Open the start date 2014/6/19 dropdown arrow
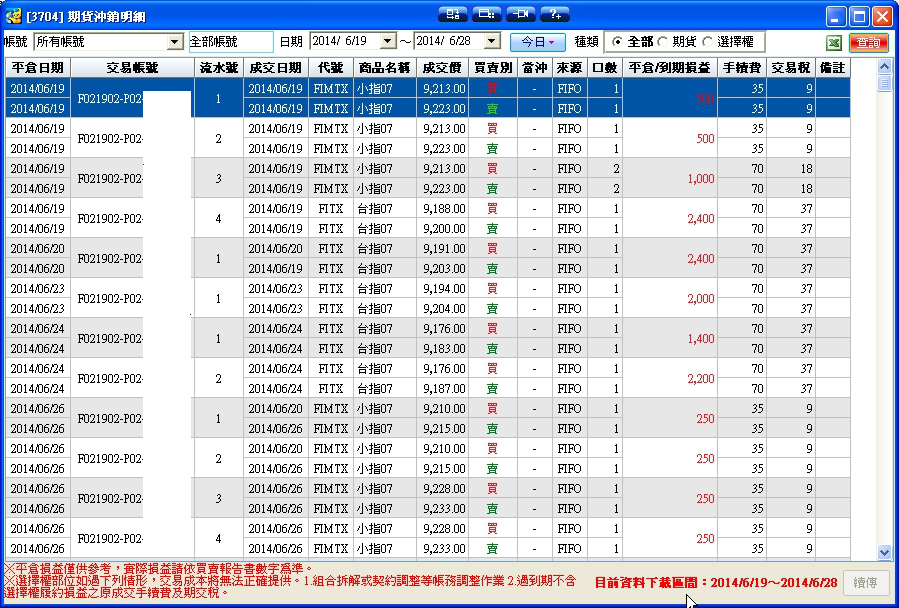 (388, 41)
